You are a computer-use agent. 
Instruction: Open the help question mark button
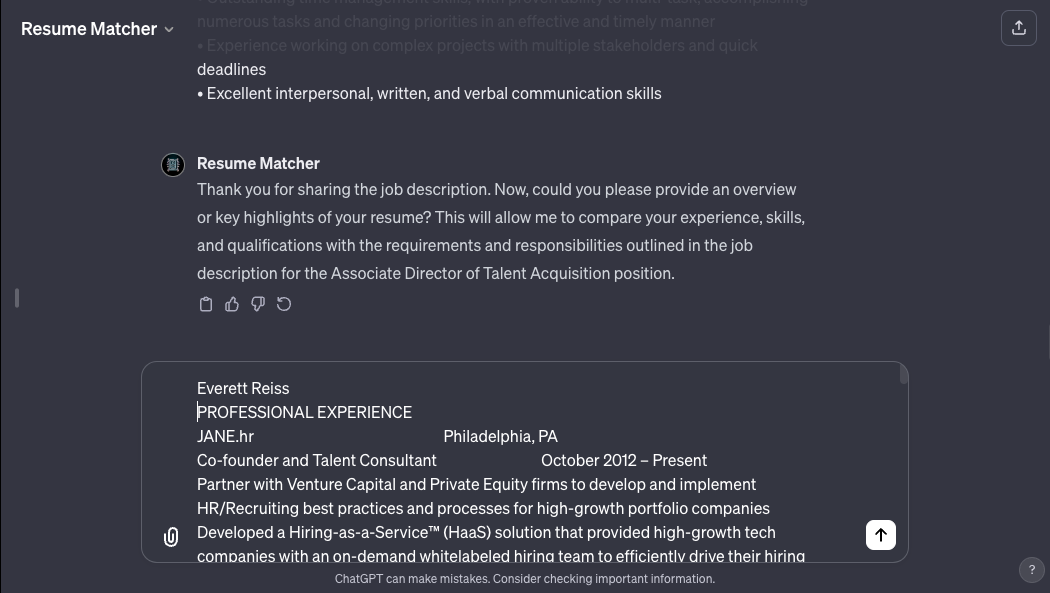pyautogui.click(x=1031, y=570)
